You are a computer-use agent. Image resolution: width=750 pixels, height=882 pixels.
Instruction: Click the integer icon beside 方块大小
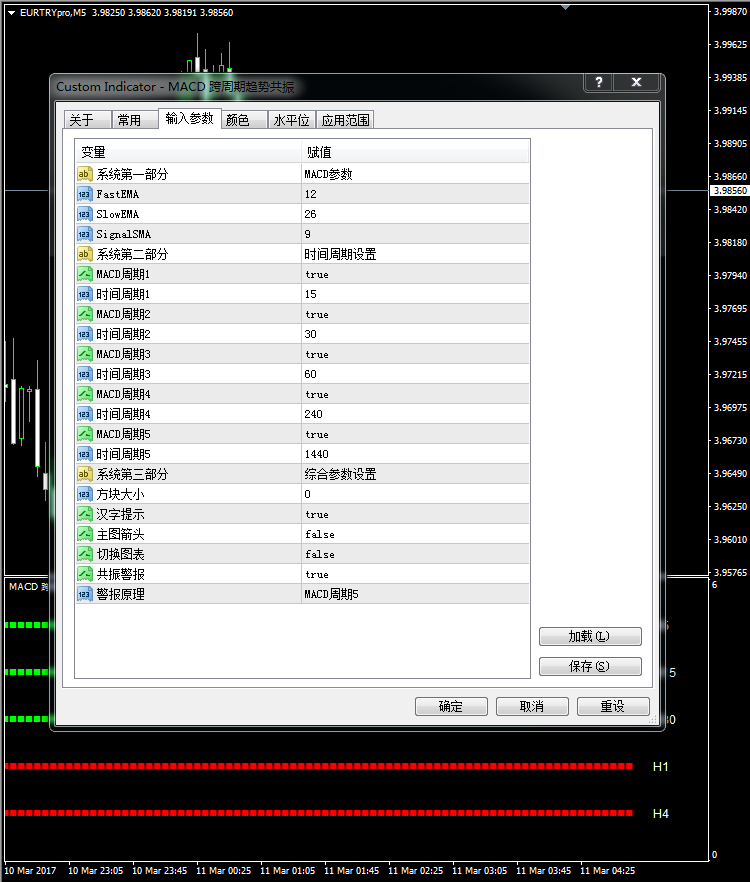[84, 494]
